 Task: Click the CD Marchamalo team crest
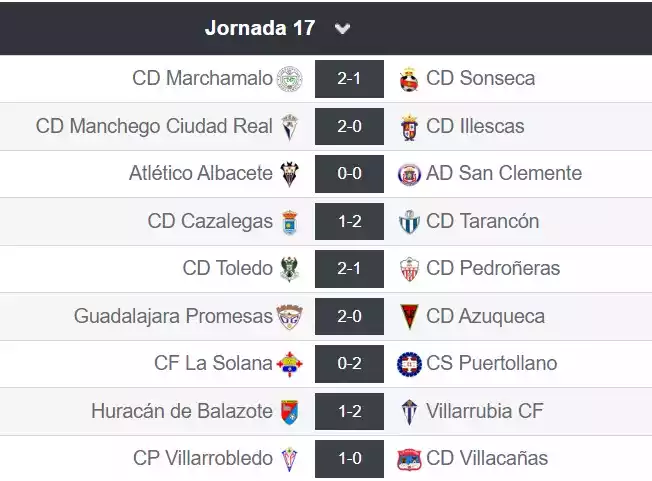[289, 79]
